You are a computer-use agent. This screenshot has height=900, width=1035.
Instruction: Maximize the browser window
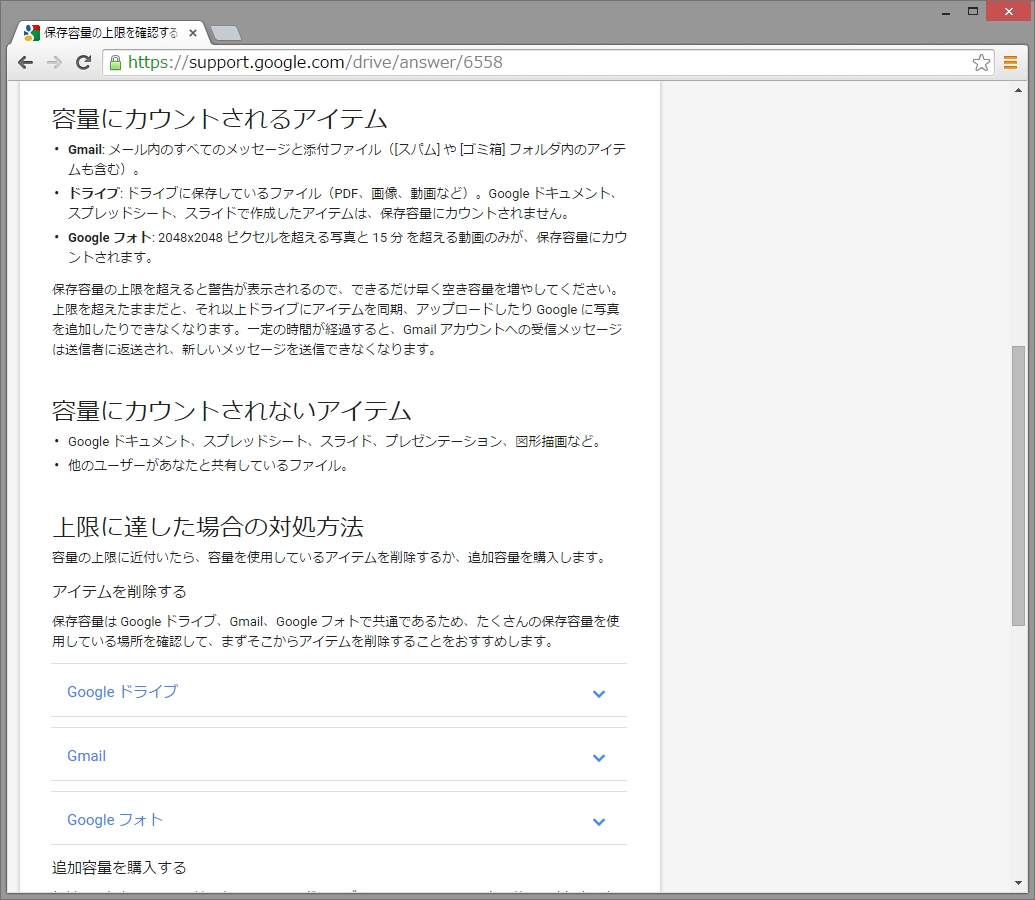(973, 11)
